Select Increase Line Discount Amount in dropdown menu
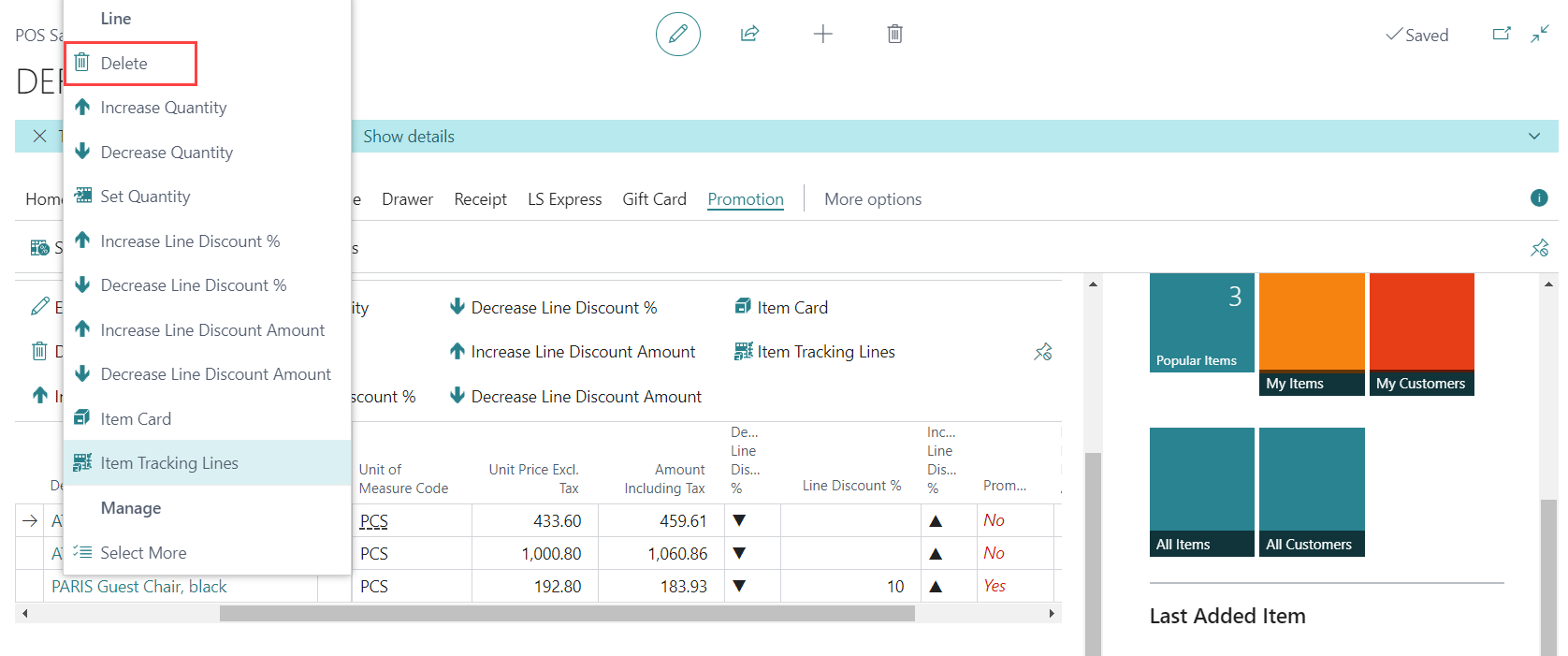 [x=207, y=329]
